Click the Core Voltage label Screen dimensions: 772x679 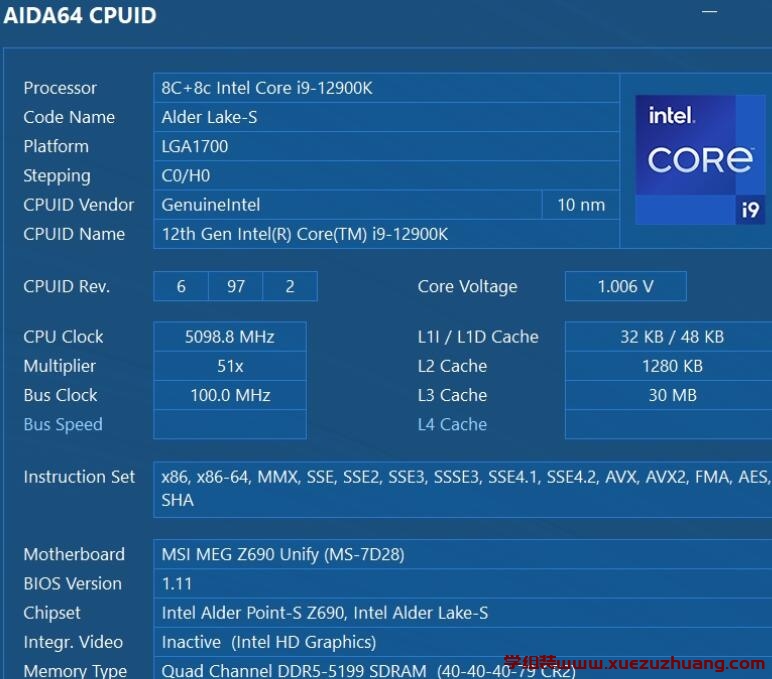[467, 286]
